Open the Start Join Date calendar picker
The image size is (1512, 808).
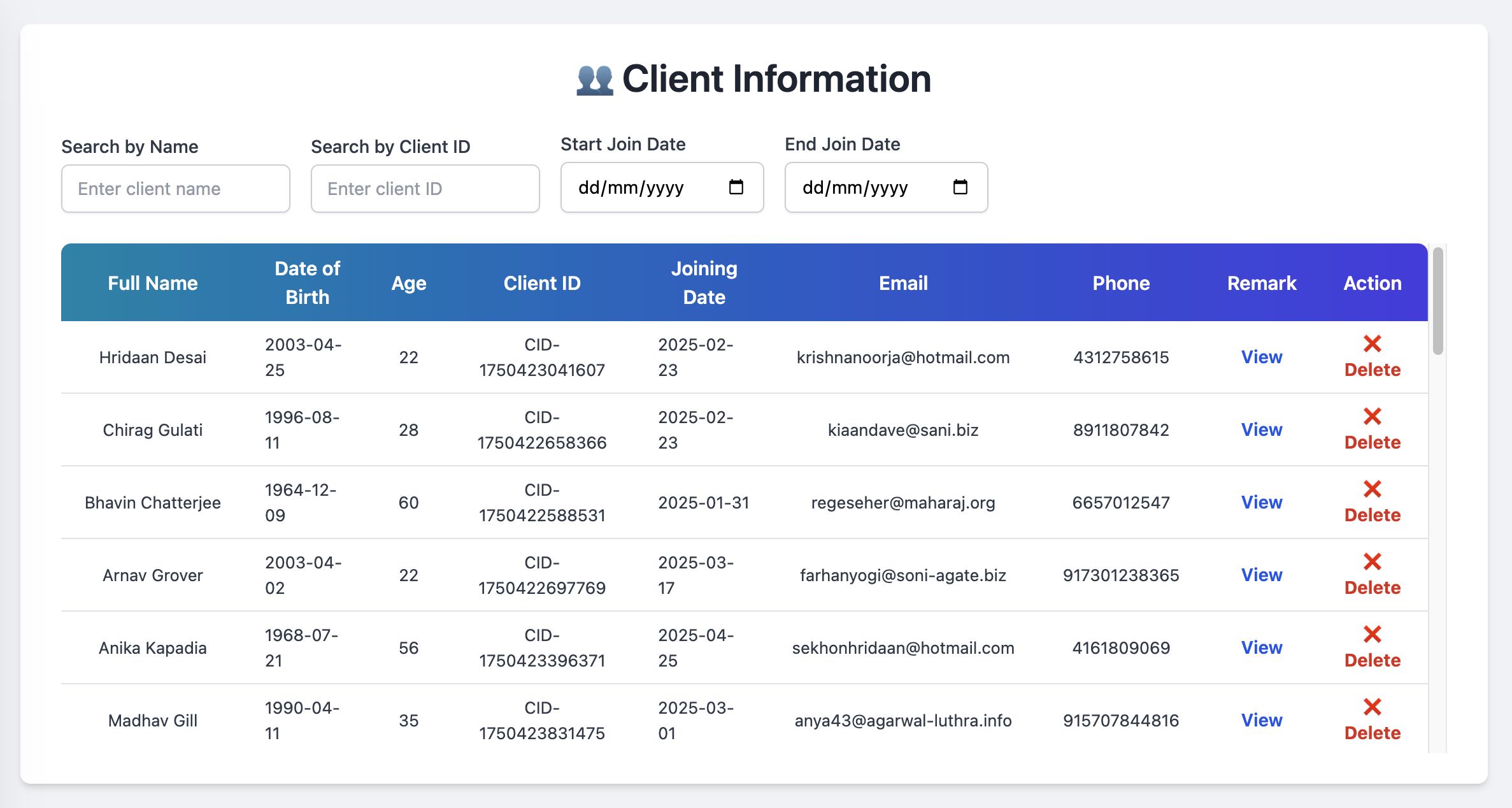(736, 187)
